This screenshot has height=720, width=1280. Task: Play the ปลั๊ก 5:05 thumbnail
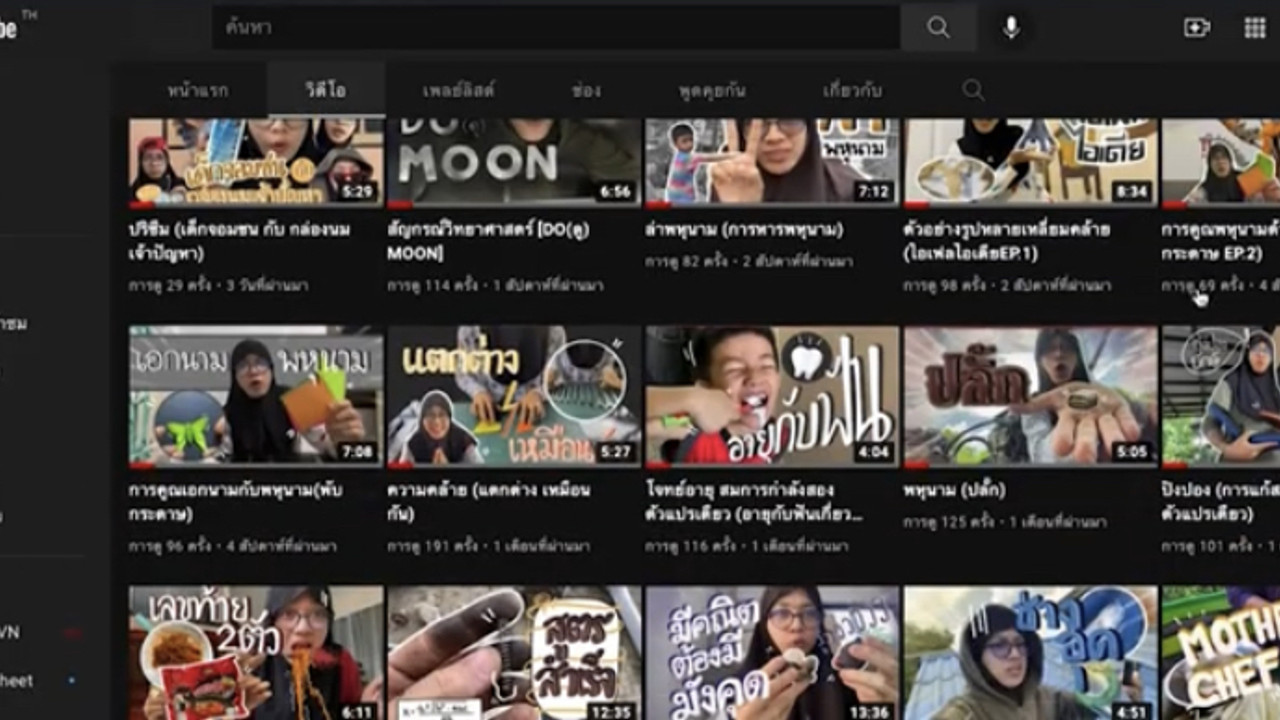1030,396
